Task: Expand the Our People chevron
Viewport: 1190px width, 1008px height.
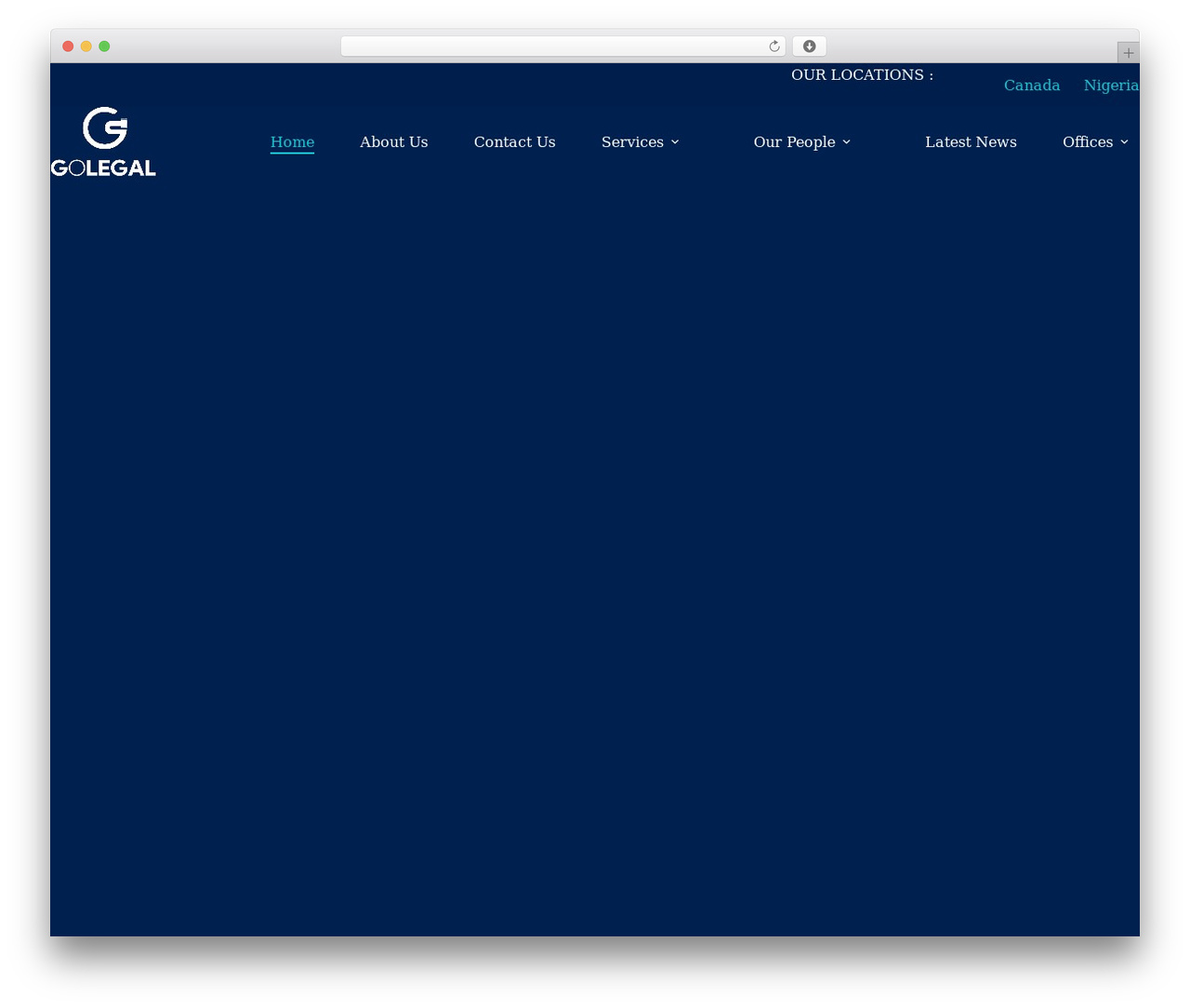Action: 847,142
